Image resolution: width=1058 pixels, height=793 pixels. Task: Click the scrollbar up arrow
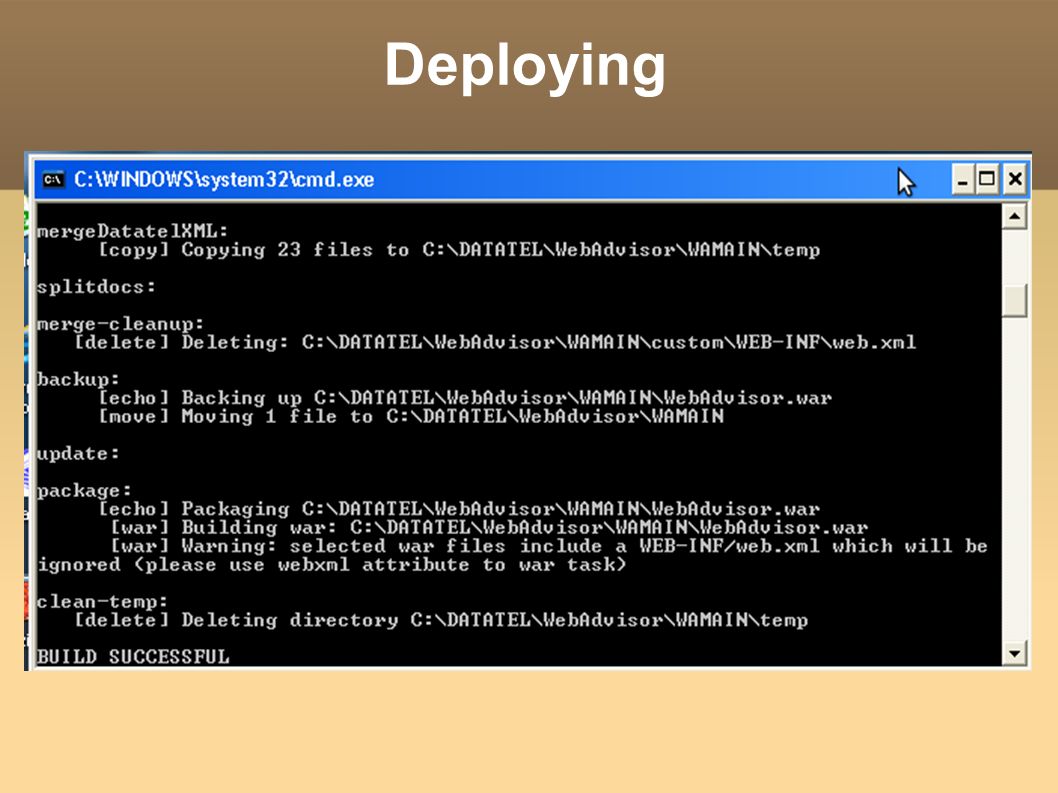pos(1014,217)
